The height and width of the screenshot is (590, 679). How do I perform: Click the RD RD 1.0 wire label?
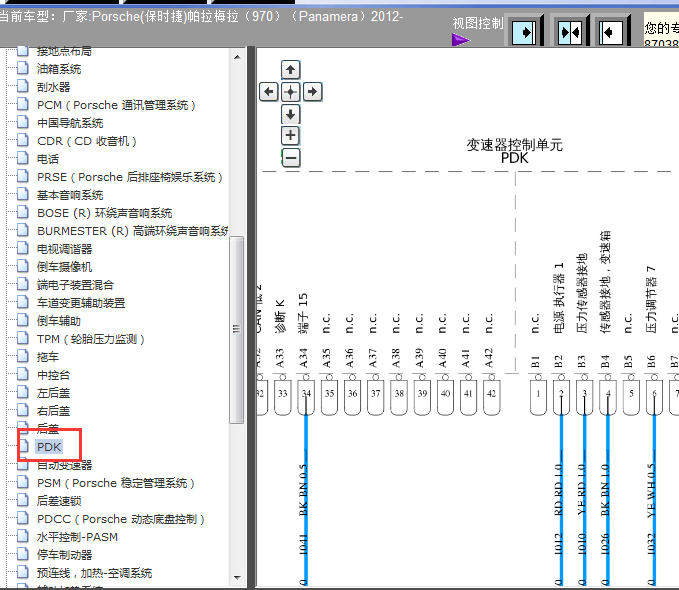pos(558,490)
